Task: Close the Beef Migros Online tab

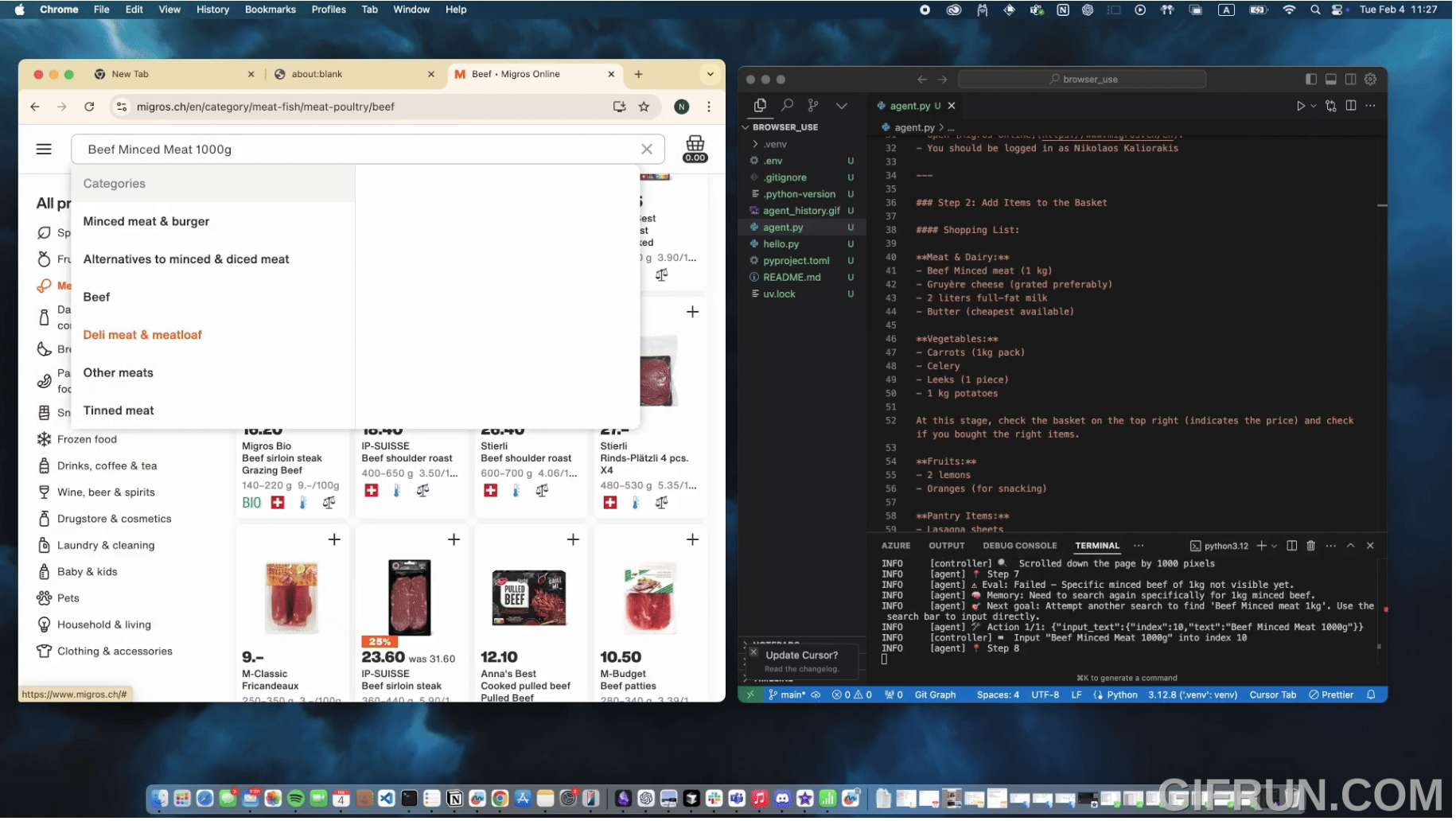Action: 613,74
